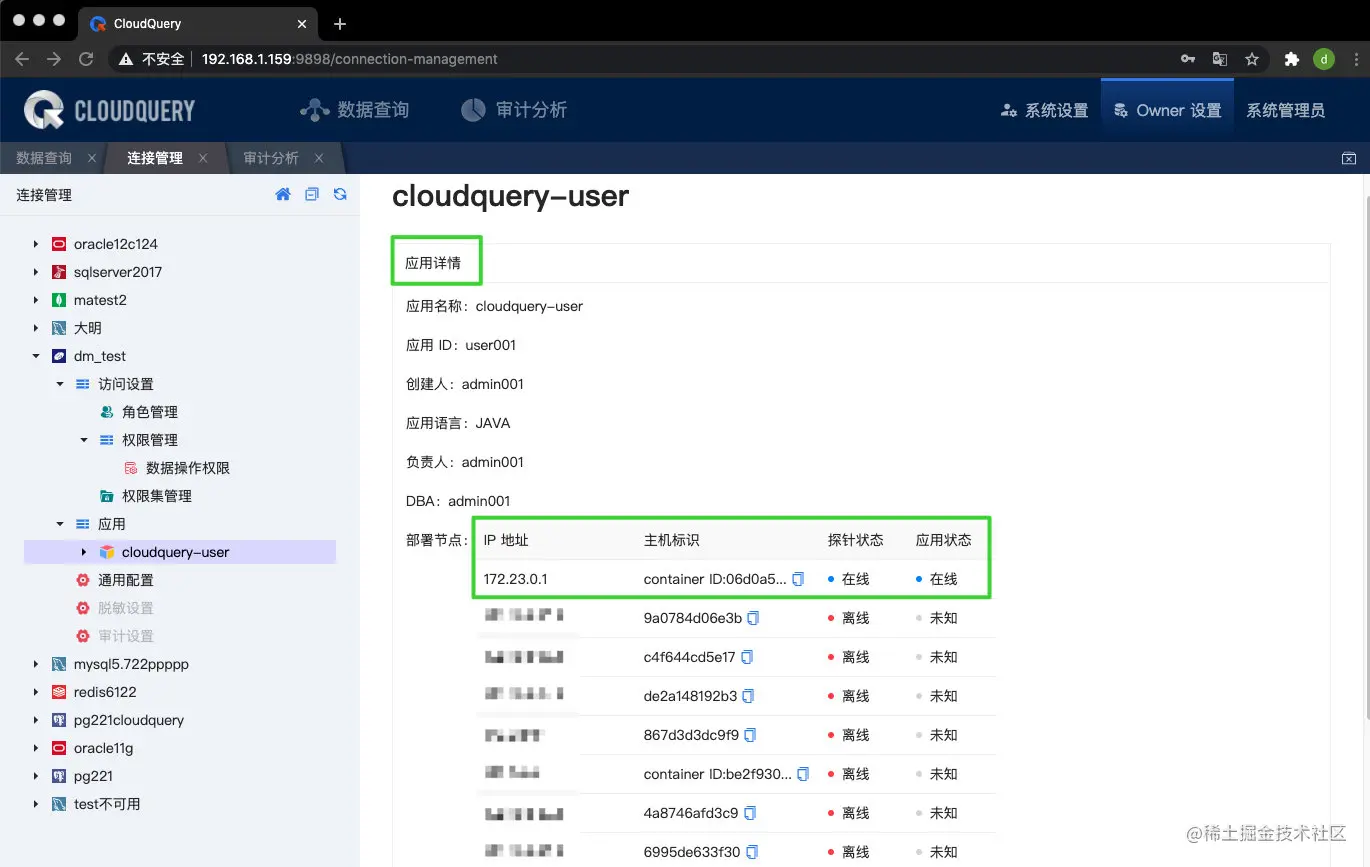Click the 探针状态 column header
Screen dimensions: 1370x867
856,540
